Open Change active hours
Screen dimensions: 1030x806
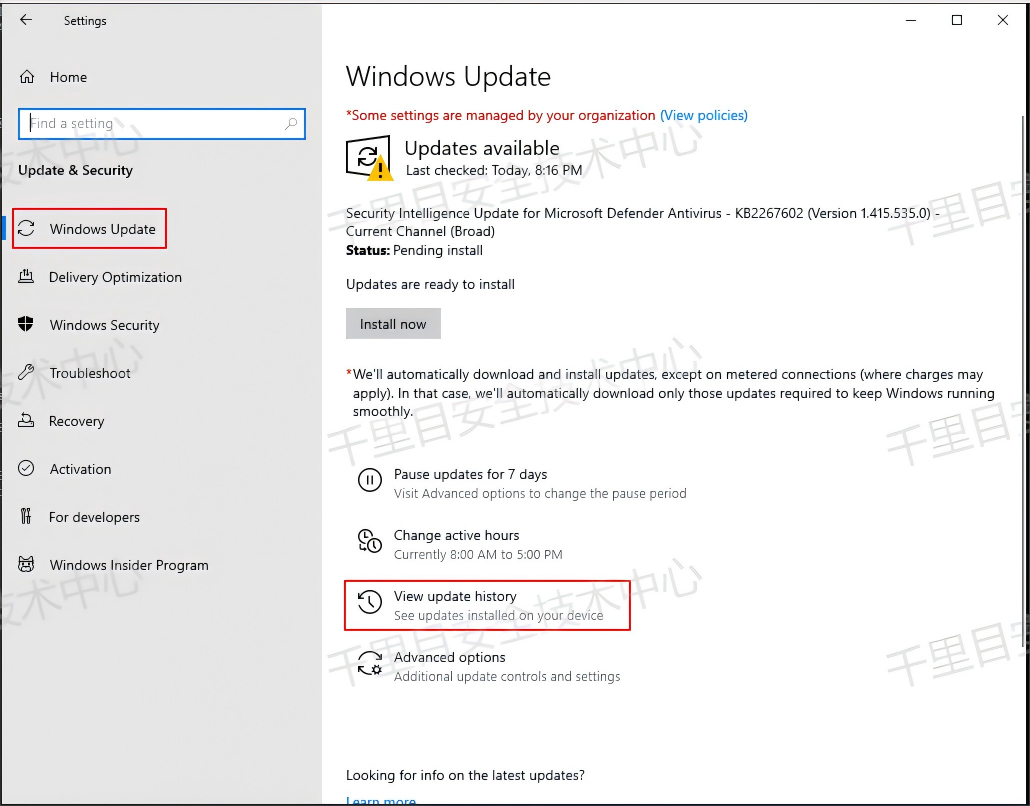(457, 535)
